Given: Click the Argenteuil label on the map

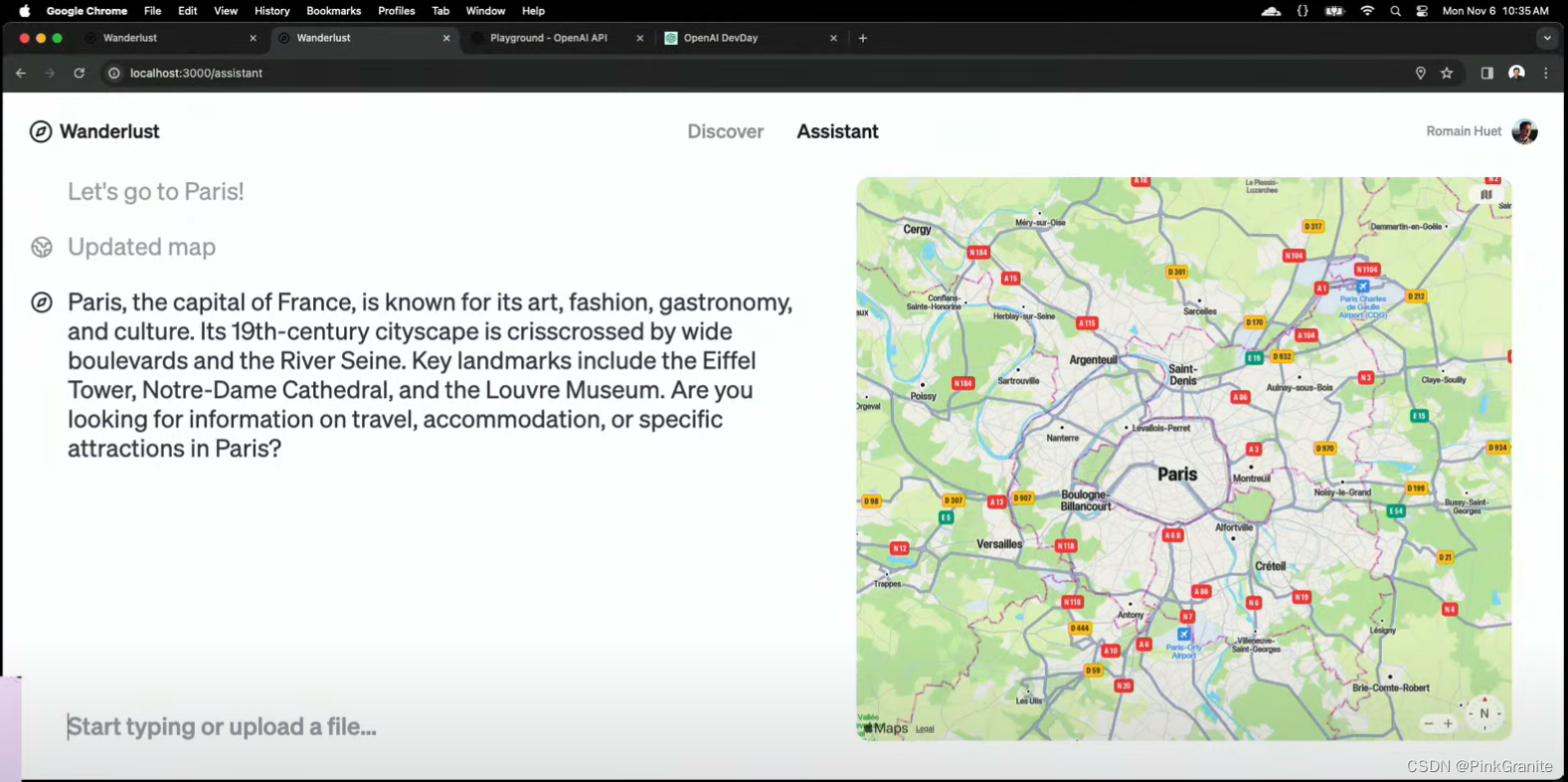Looking at the screenshot, I should [x=1093, y=360].
